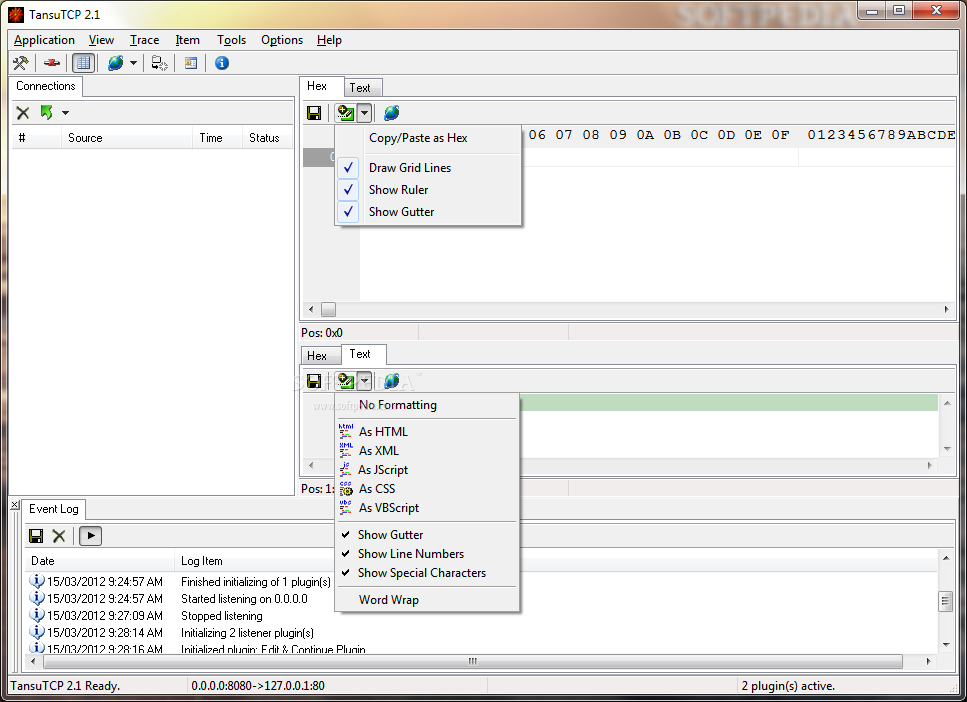Select the Event Log tab
Screen dimensions: 967x702
tap(54, 509)
